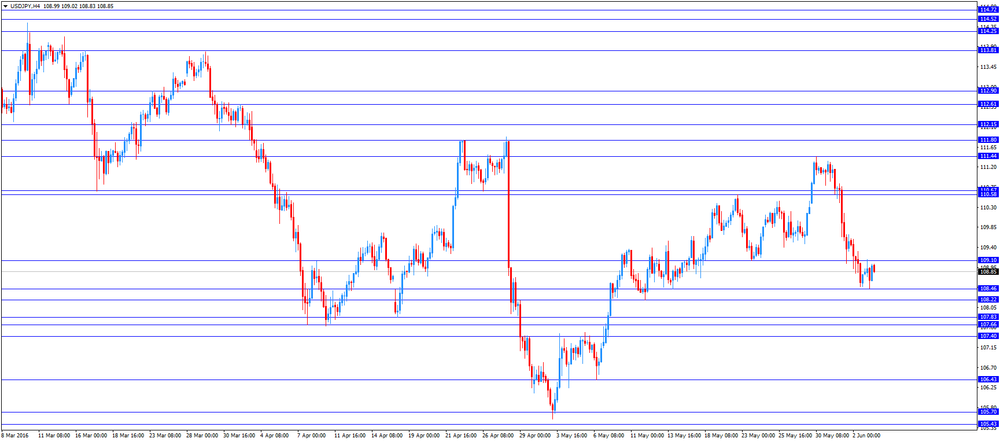This screenshot has height=442, width=1000.
Task: Select the 112.90 price level label
Action: (989, 91)
